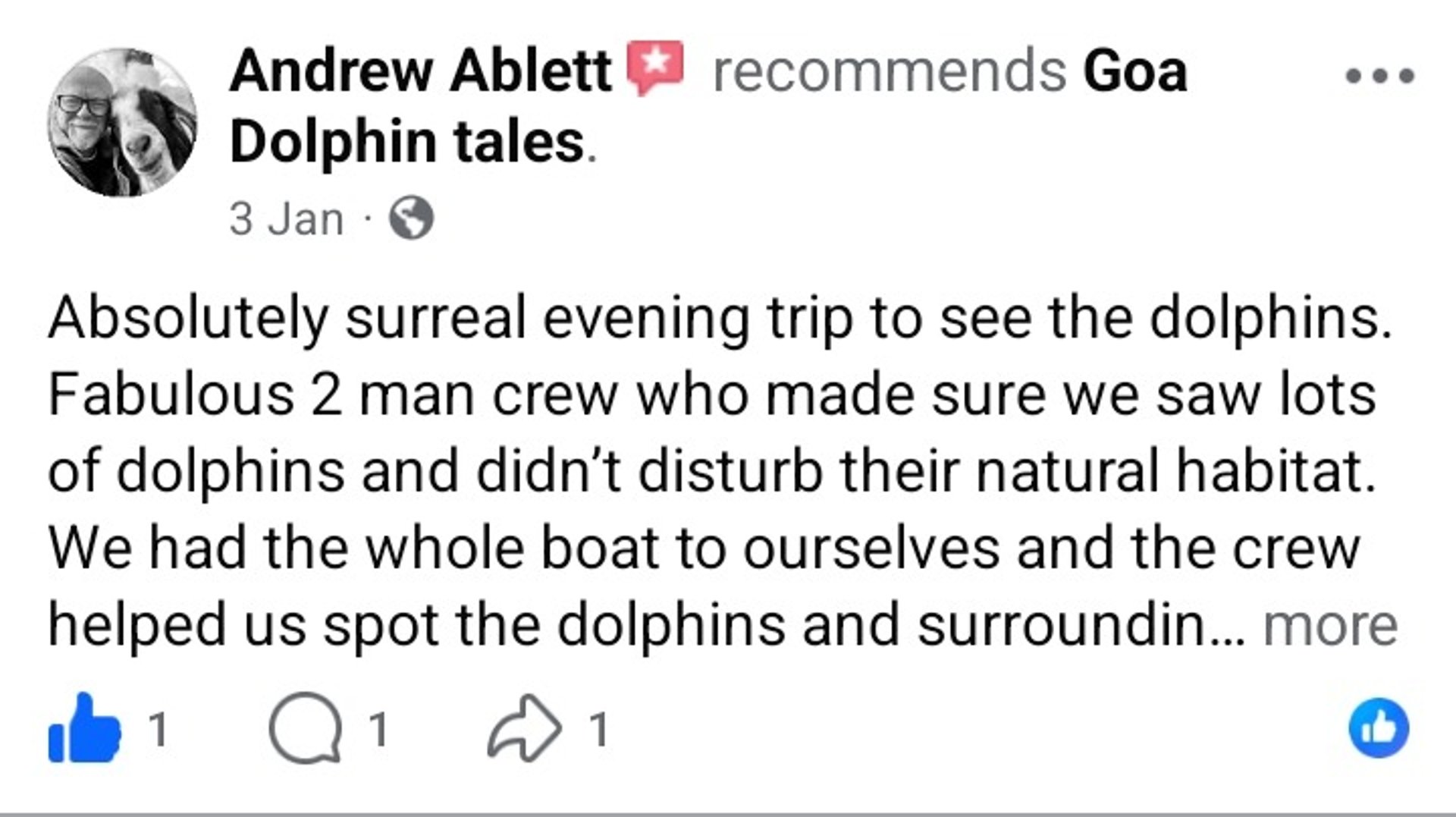Screen dimensions: 1456x817
Task: Click the share count number
Action: (x=599, y=729)
